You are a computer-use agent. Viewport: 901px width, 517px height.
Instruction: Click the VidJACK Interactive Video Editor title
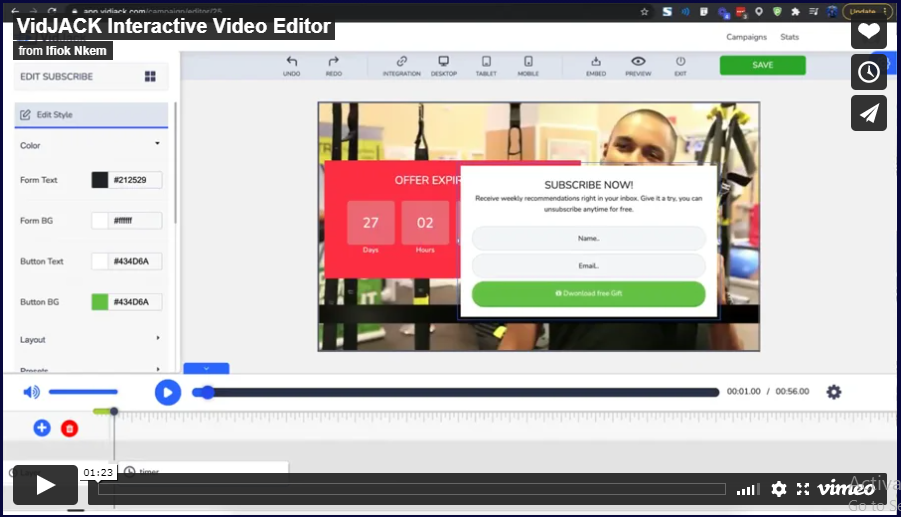[x=174, y=26]
